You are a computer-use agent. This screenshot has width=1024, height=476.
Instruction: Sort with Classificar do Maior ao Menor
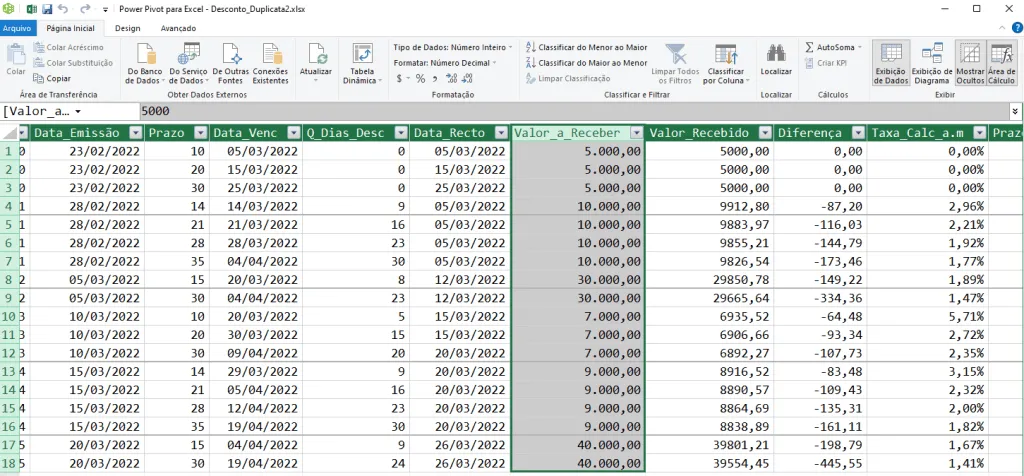click(x=586, y=63)
